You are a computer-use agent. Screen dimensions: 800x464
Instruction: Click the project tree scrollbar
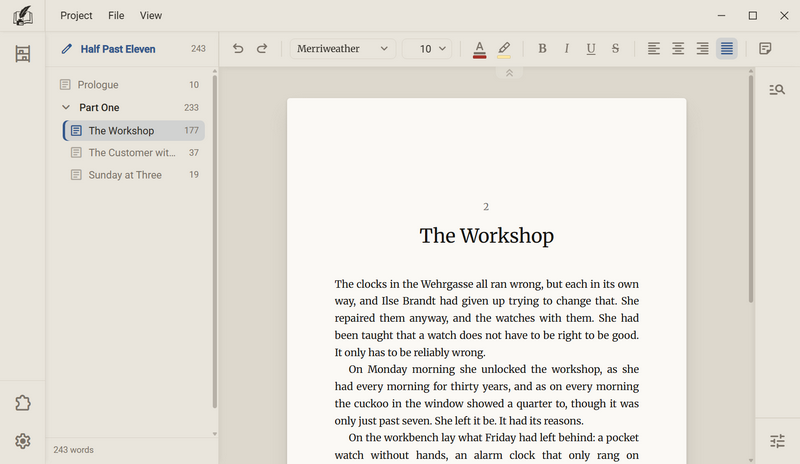214,241
